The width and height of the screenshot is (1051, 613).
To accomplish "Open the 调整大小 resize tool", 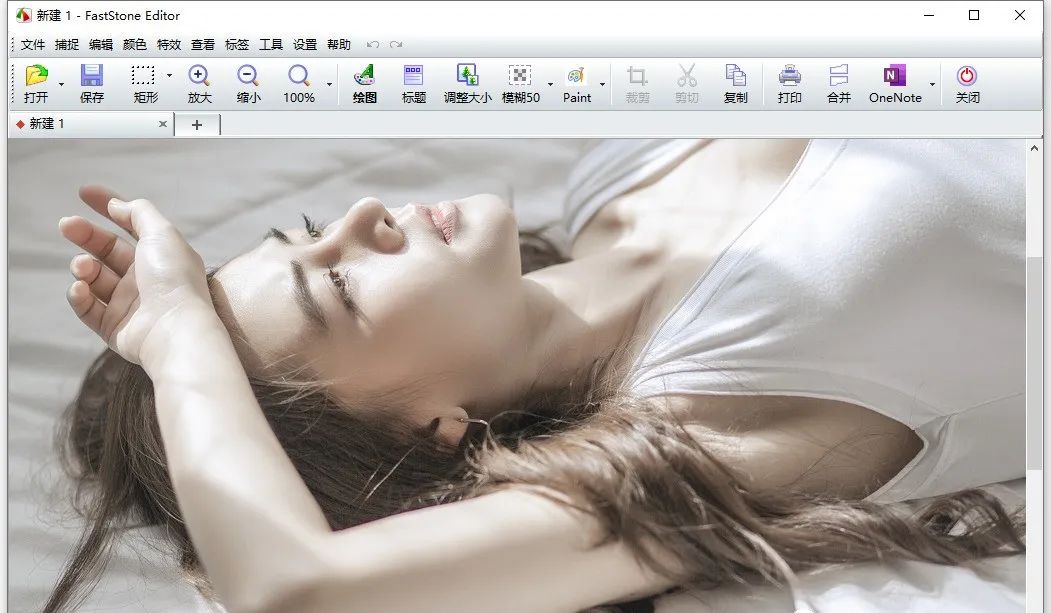I will [x=467, y=84].
